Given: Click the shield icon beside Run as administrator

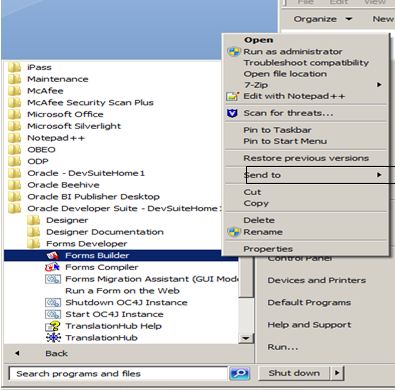Looking at the screenshot, I should tap(233, 52).
